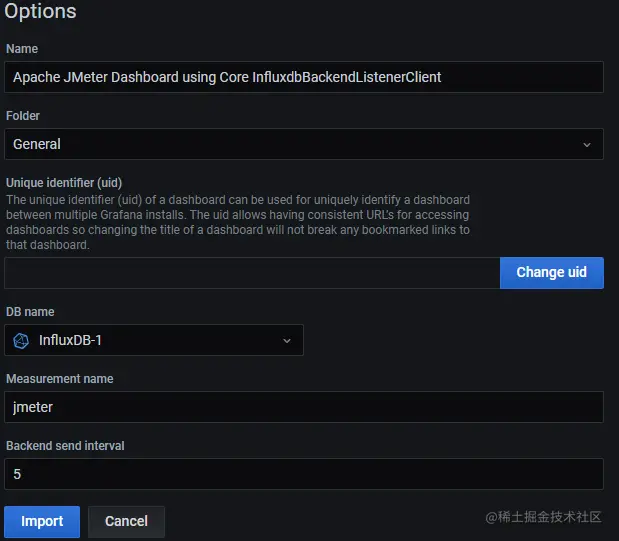
Task: Click the Unique identifier (uid) label
Action: point(64,183)
